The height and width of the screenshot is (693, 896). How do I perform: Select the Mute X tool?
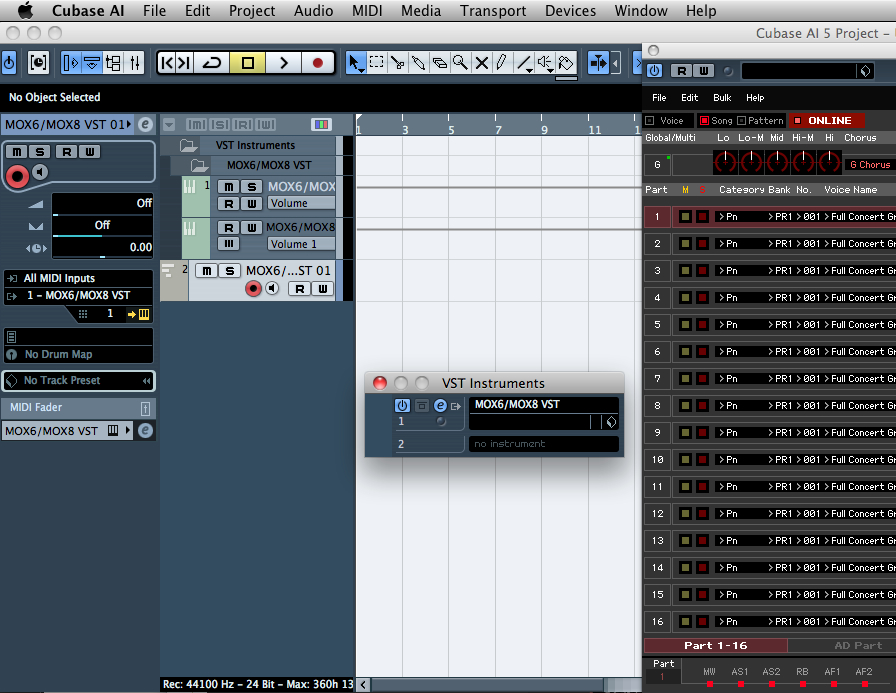481,62
